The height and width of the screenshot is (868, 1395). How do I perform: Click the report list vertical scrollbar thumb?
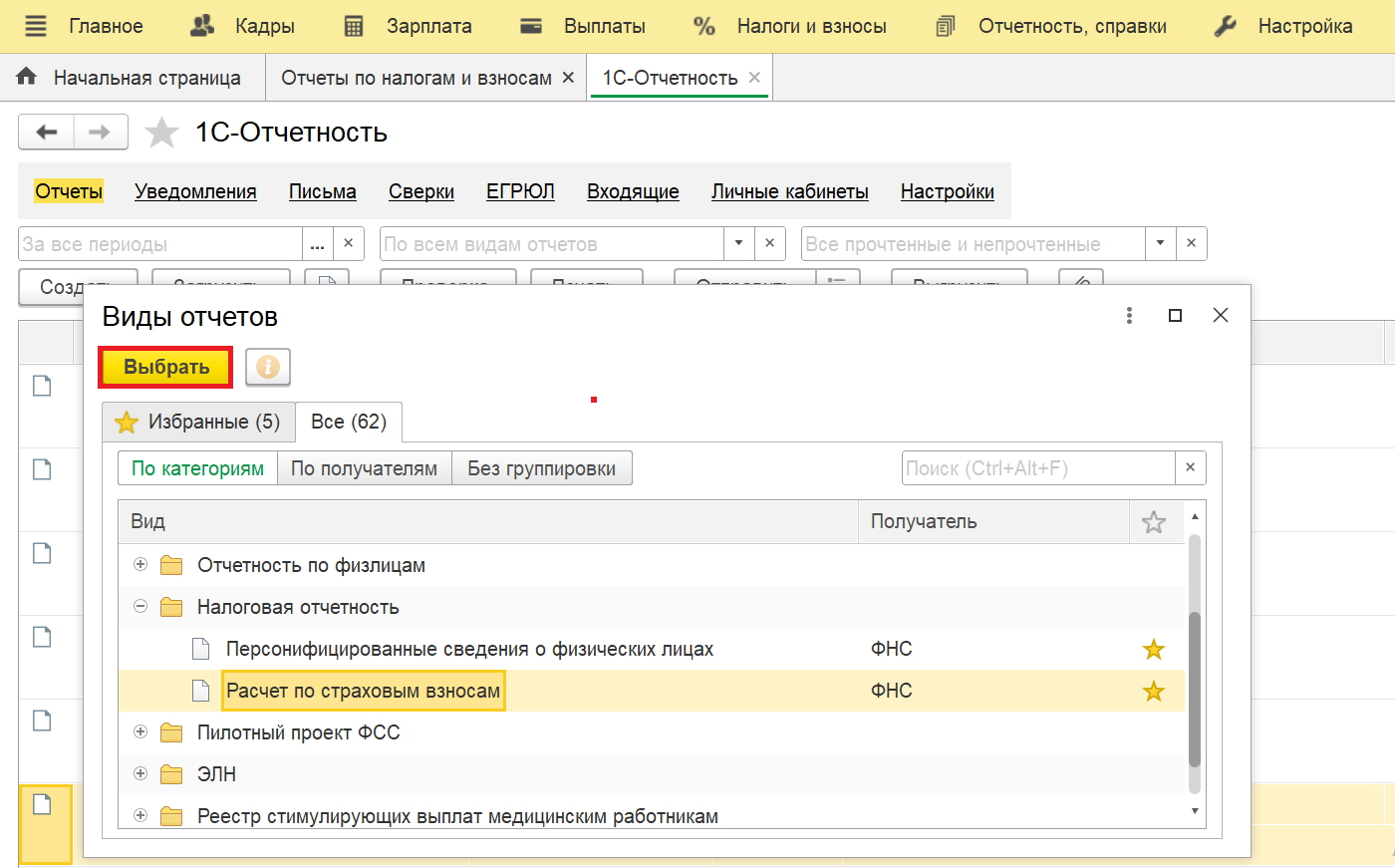(x=1195, y=690)
